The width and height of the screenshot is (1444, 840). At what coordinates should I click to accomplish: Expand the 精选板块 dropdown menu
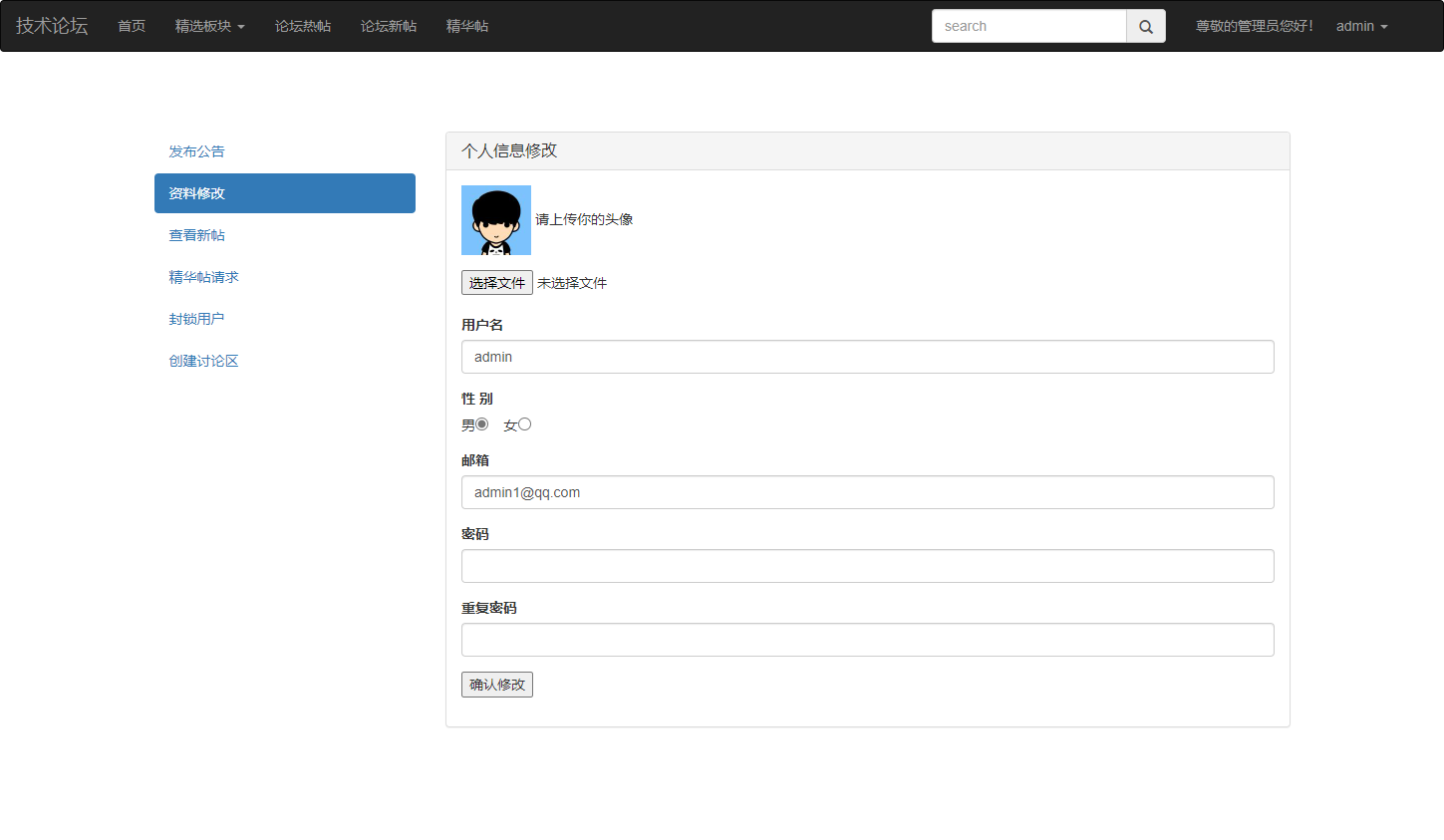click(x=209, y=27)
